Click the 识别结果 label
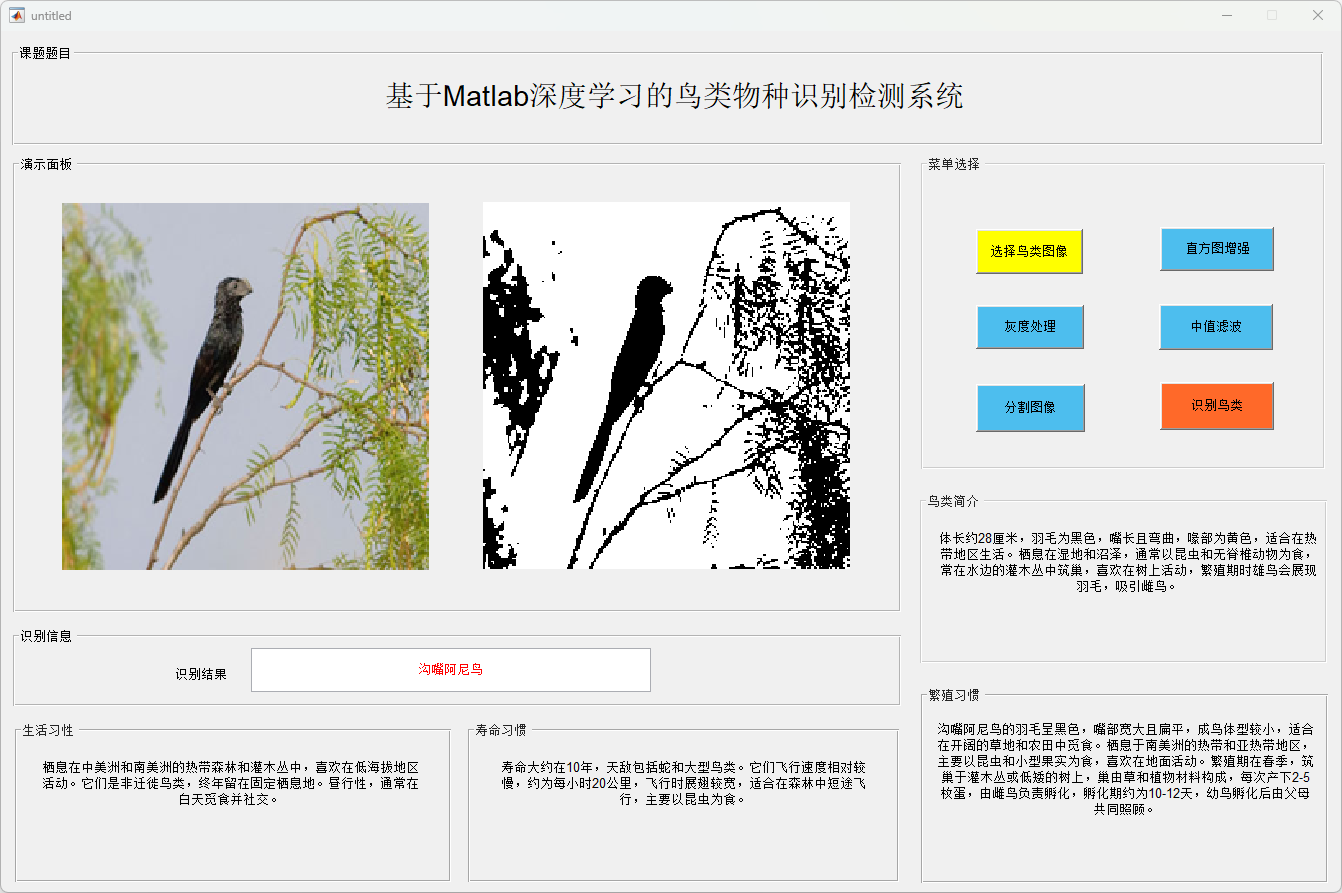1342x893 pixels. tap(201, 674)
